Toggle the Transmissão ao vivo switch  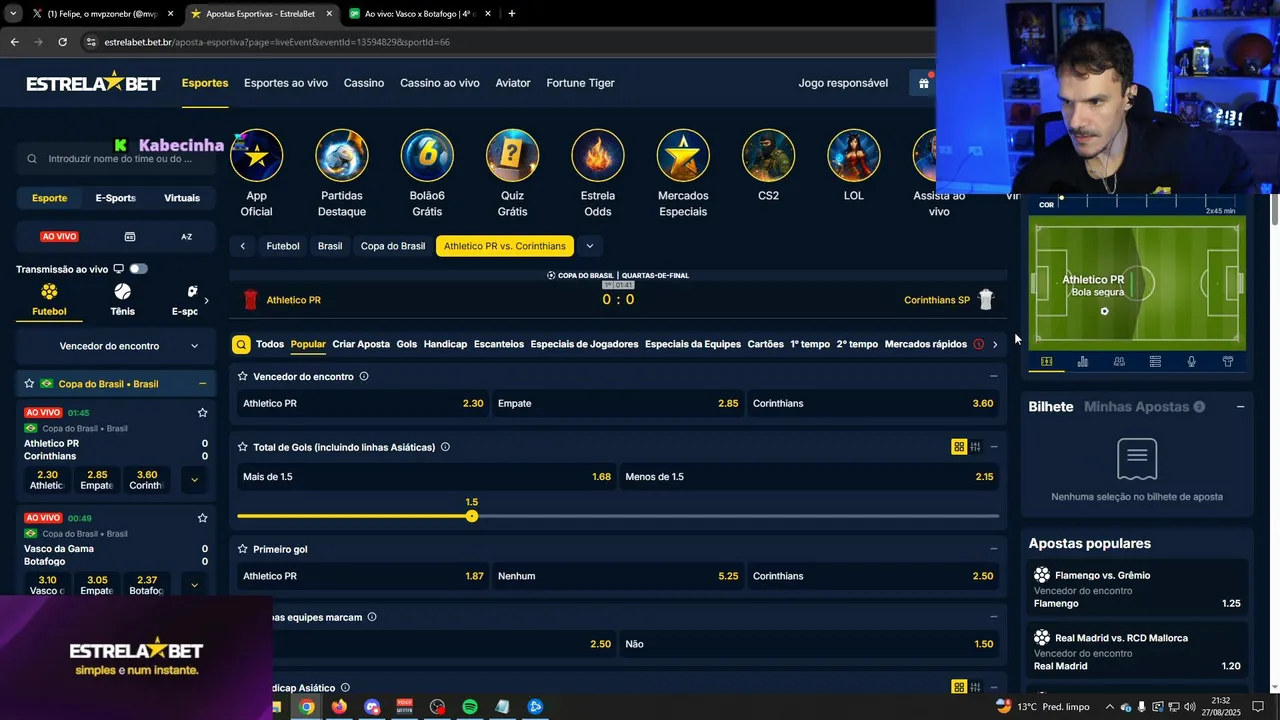pos(138,269)
